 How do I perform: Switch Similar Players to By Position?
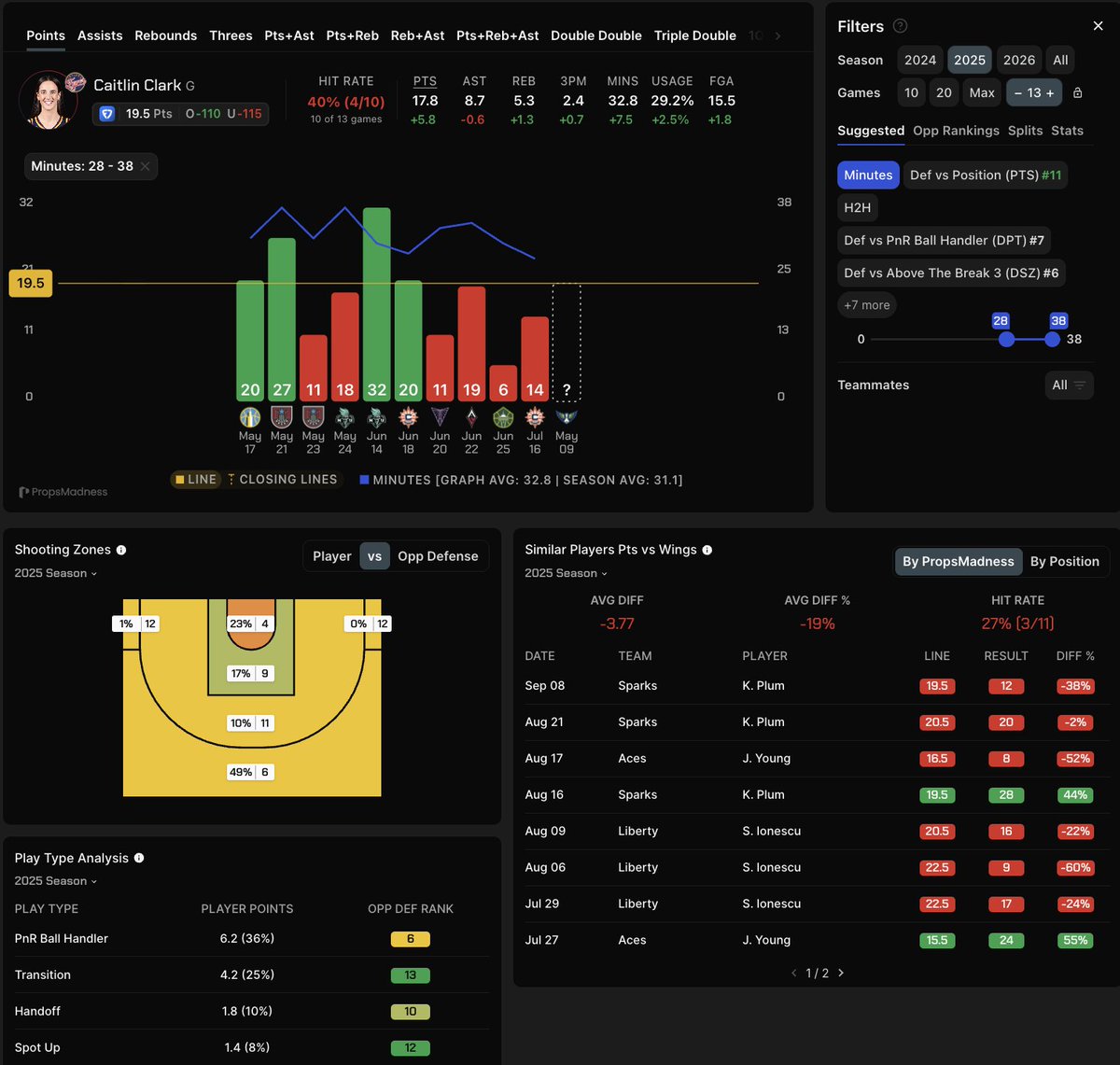(x=1065, y=561)
